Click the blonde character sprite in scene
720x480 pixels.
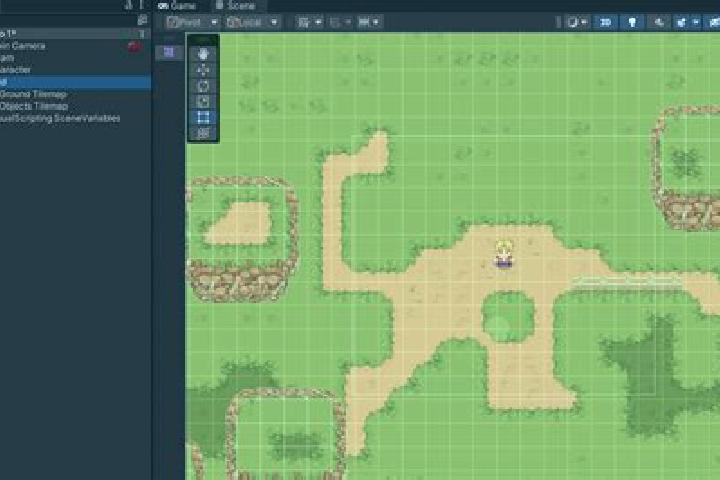[x=503, y=253]
